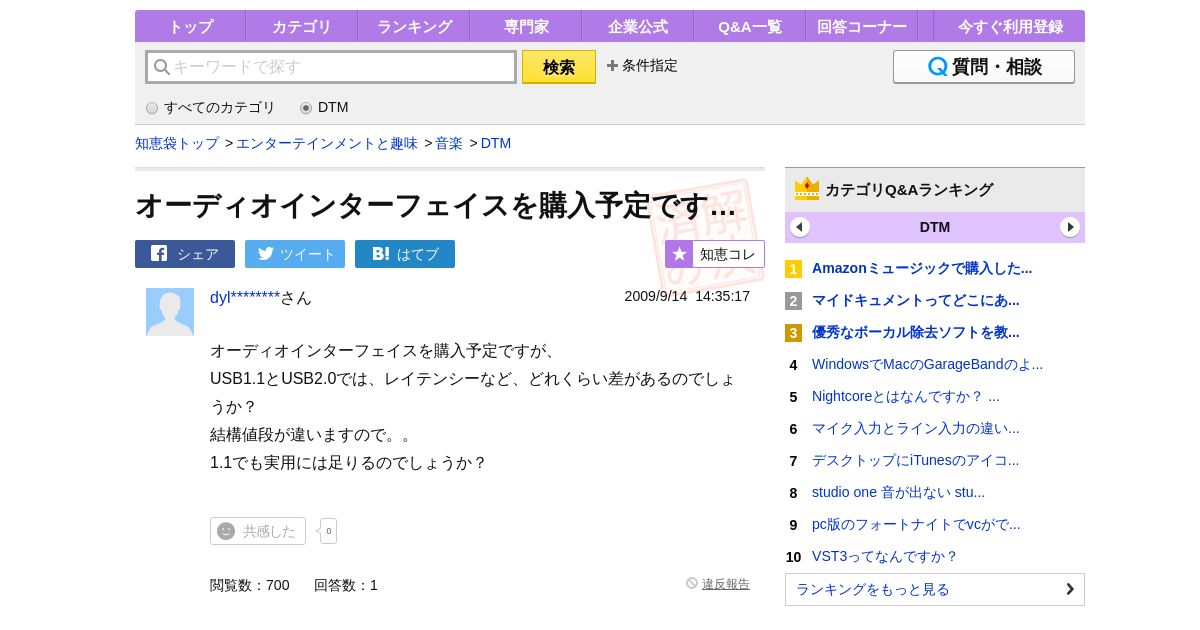Click the 共感した smiley button

click(258, 531)
